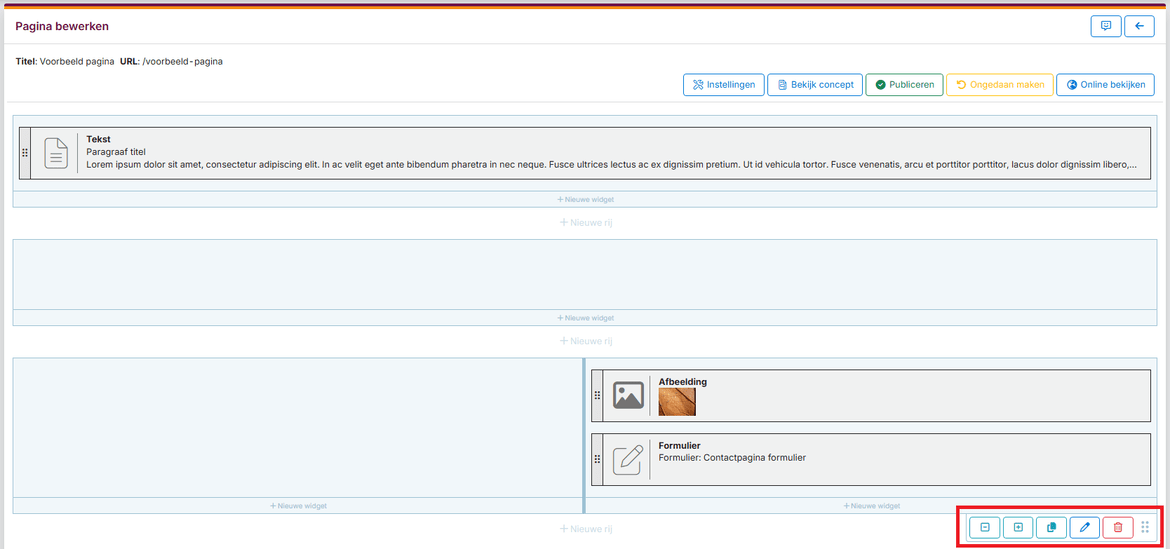Click the Afbeelding widget drag handle

click(597, 396)
